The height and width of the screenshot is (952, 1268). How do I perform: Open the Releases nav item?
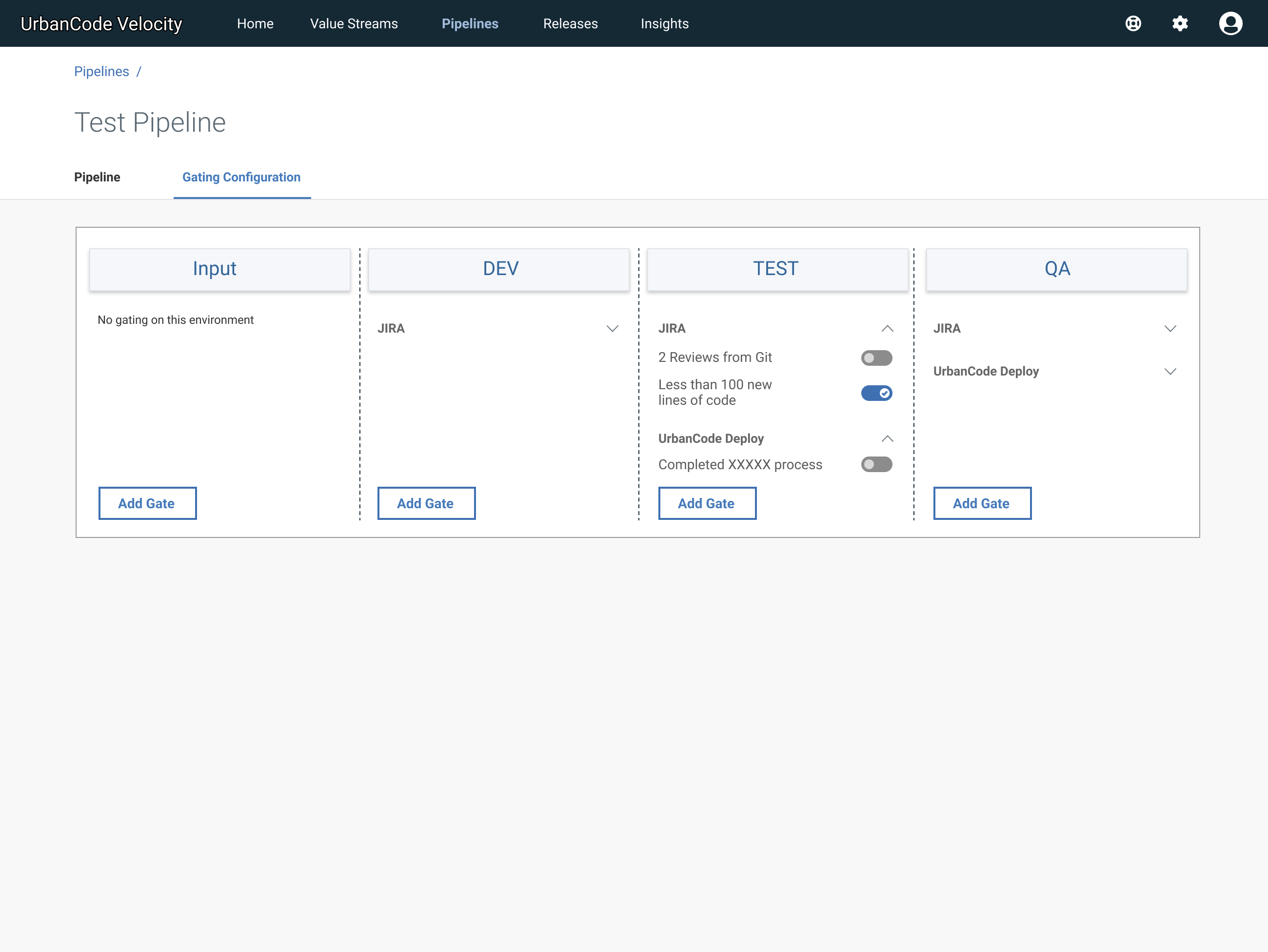pyautogui.click(x=570, y=23)
